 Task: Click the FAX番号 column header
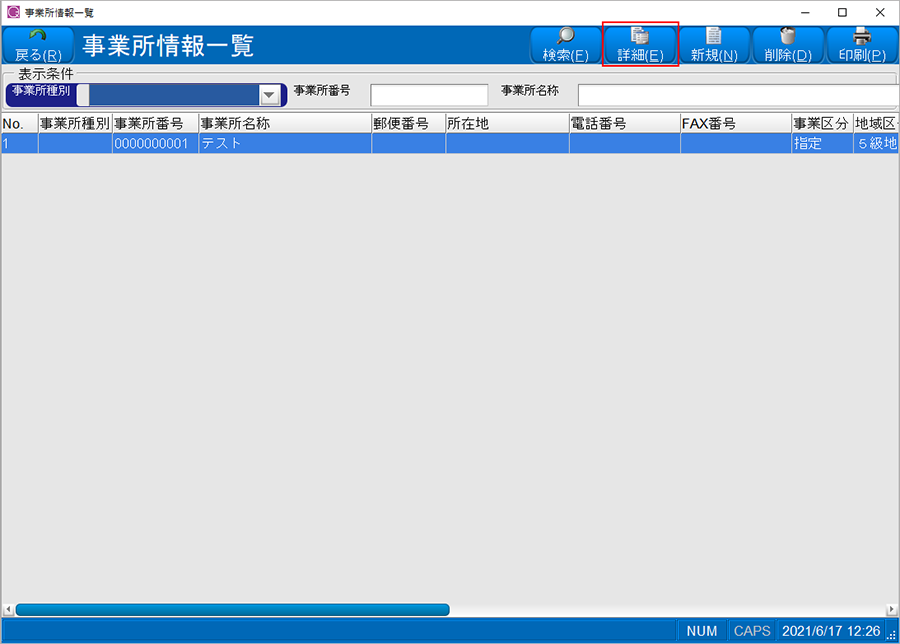click(735, 124)
